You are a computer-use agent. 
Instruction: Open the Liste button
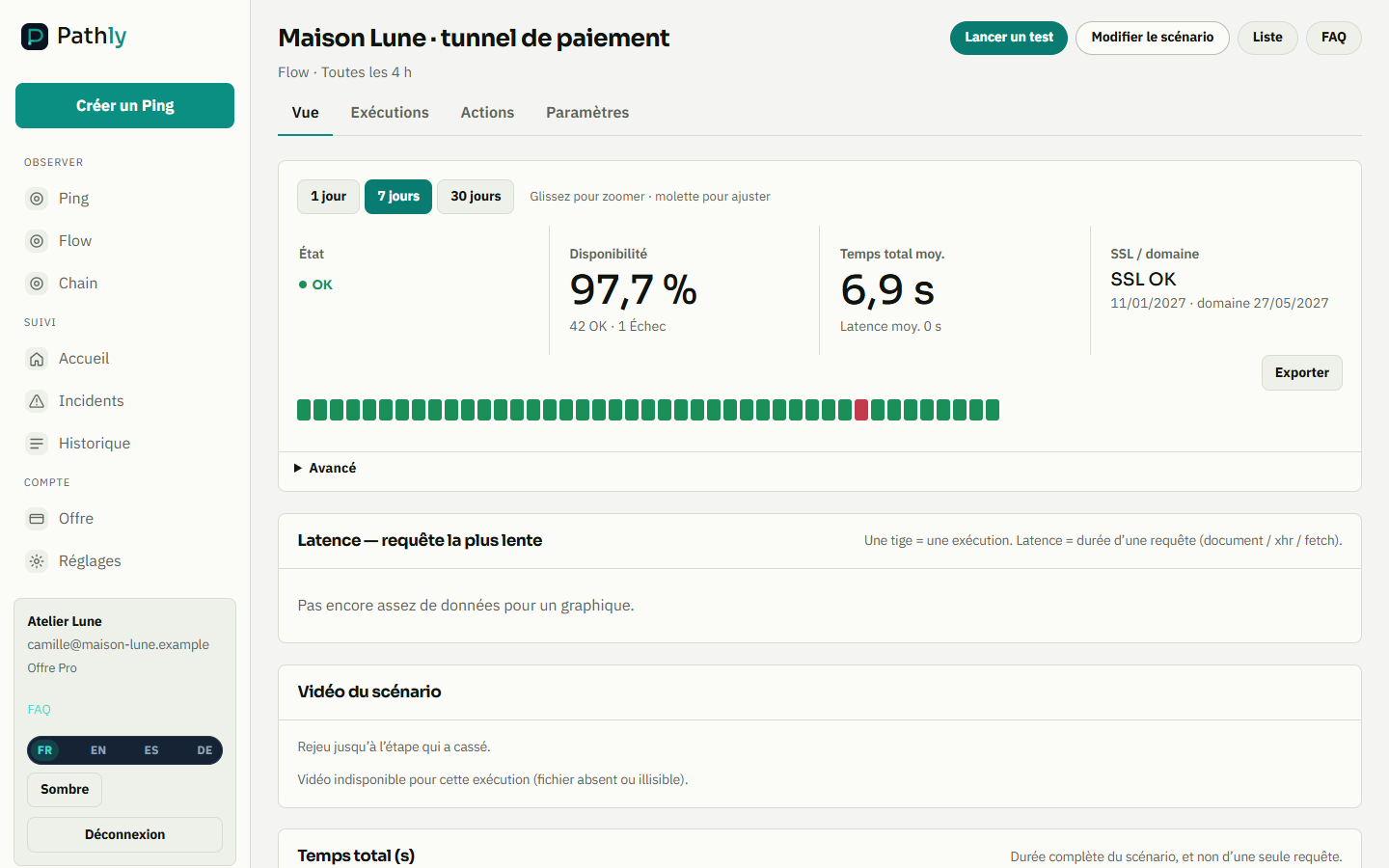(x=1267, y=38)
